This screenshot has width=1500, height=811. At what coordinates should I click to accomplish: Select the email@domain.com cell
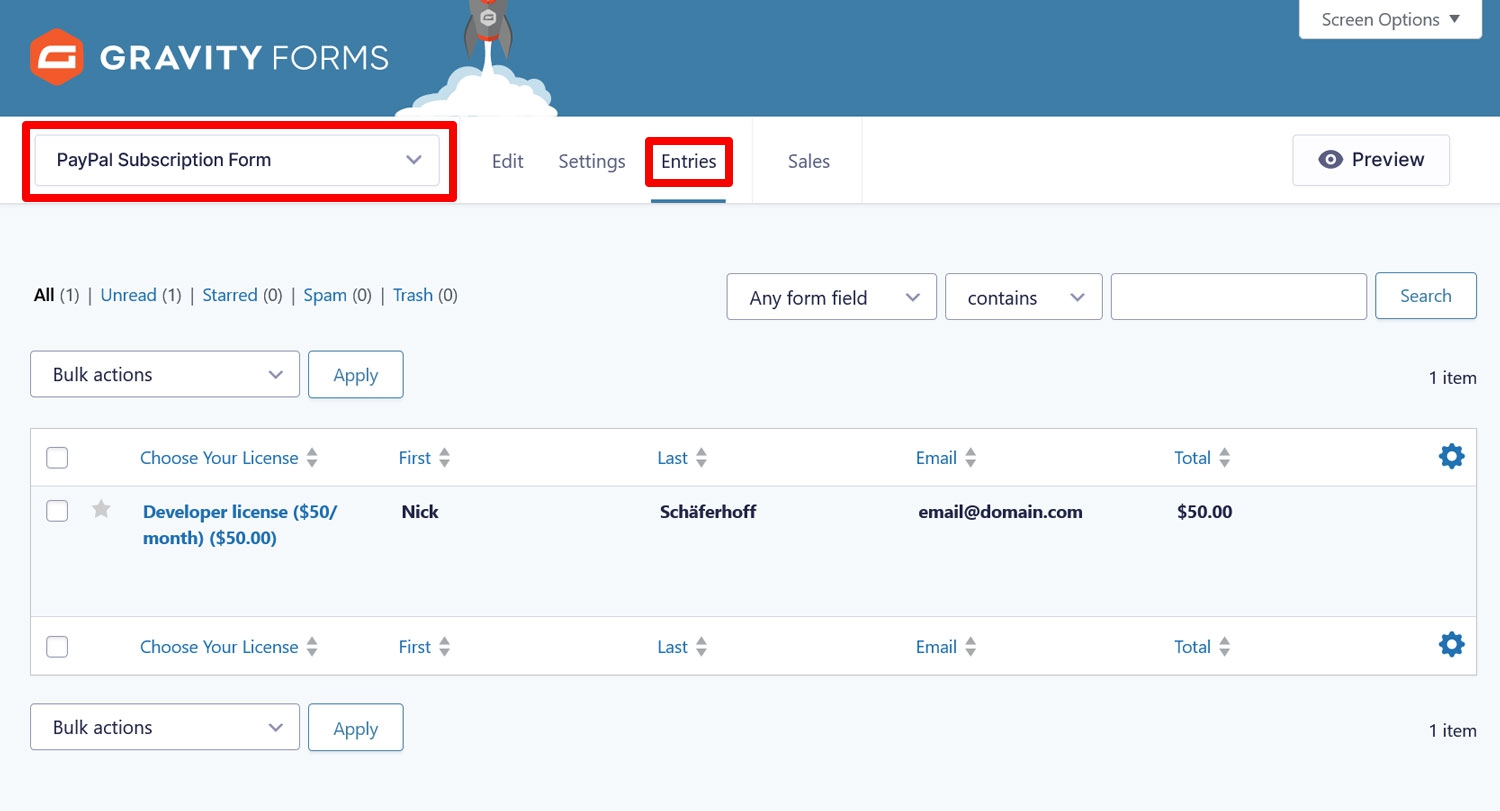point(1000,512)
